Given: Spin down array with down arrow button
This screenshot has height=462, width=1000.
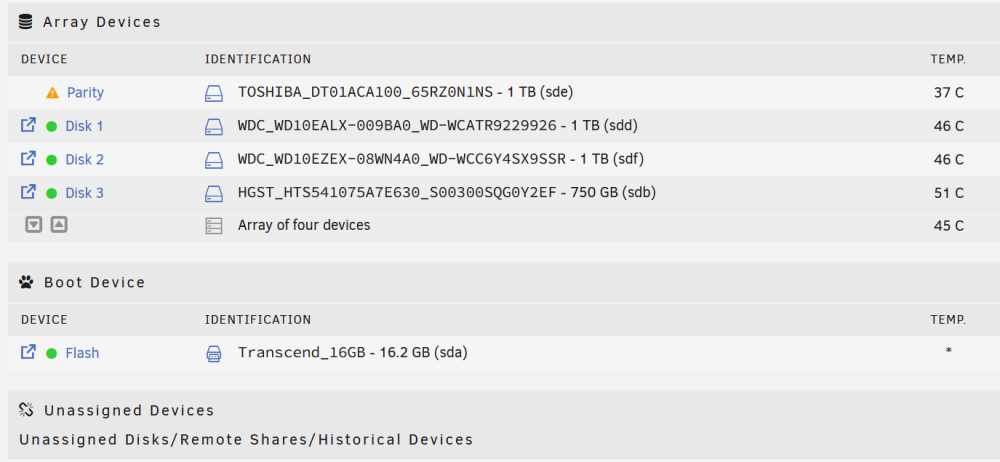Looking at the screenshot, I should click(34, 225).
